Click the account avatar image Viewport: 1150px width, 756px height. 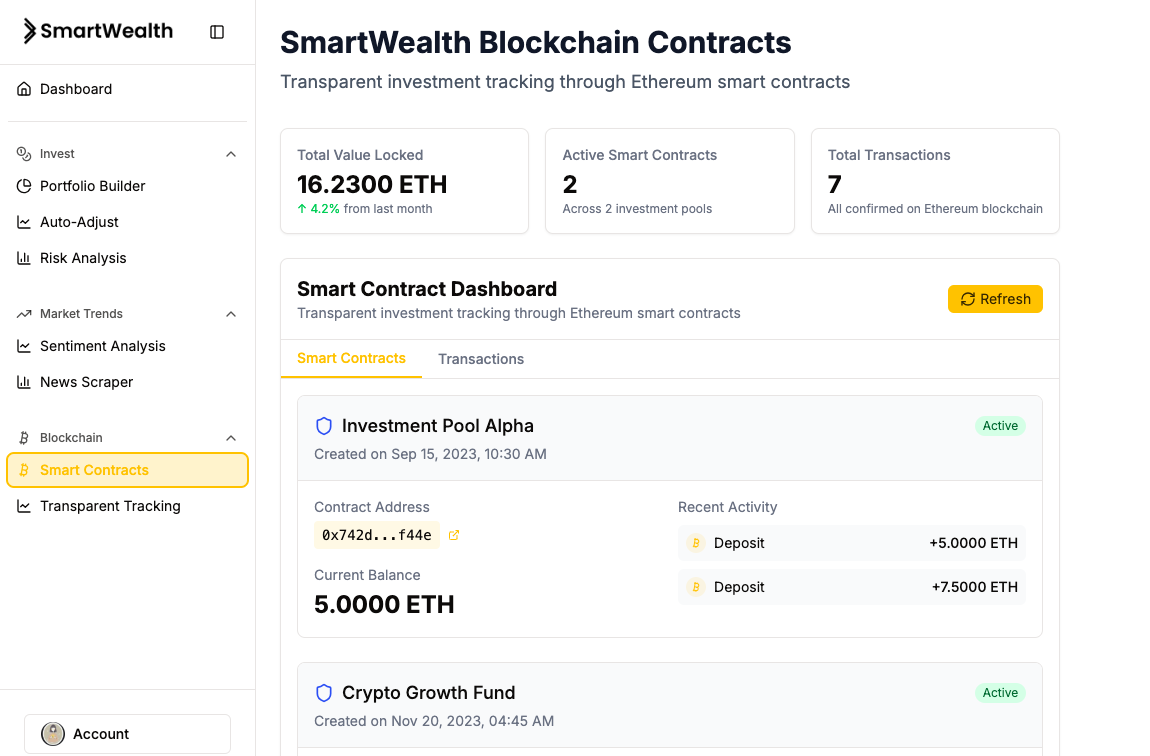pos(53,734)
